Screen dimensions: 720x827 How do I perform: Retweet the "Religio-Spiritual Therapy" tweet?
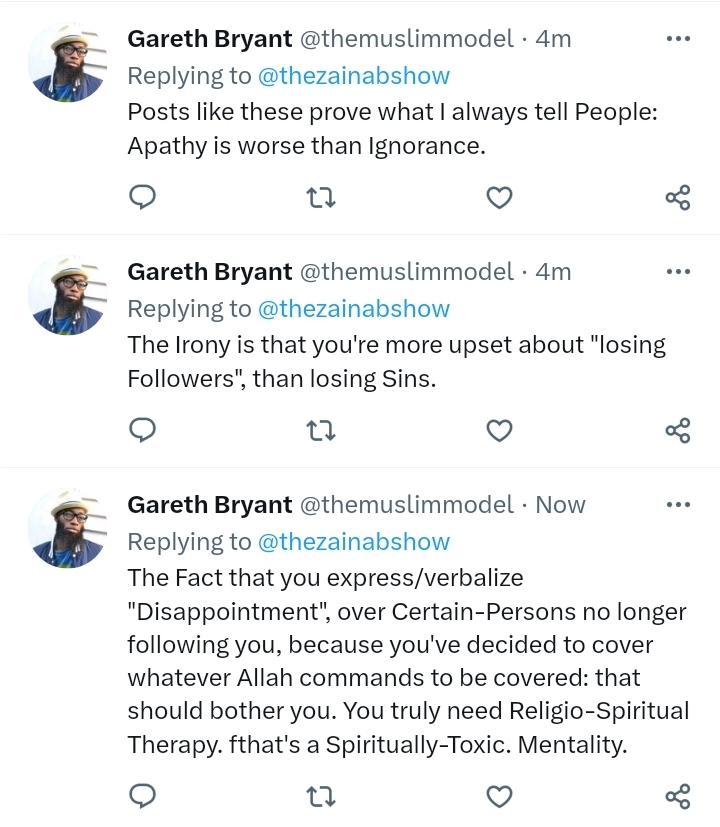coord(322,796)
